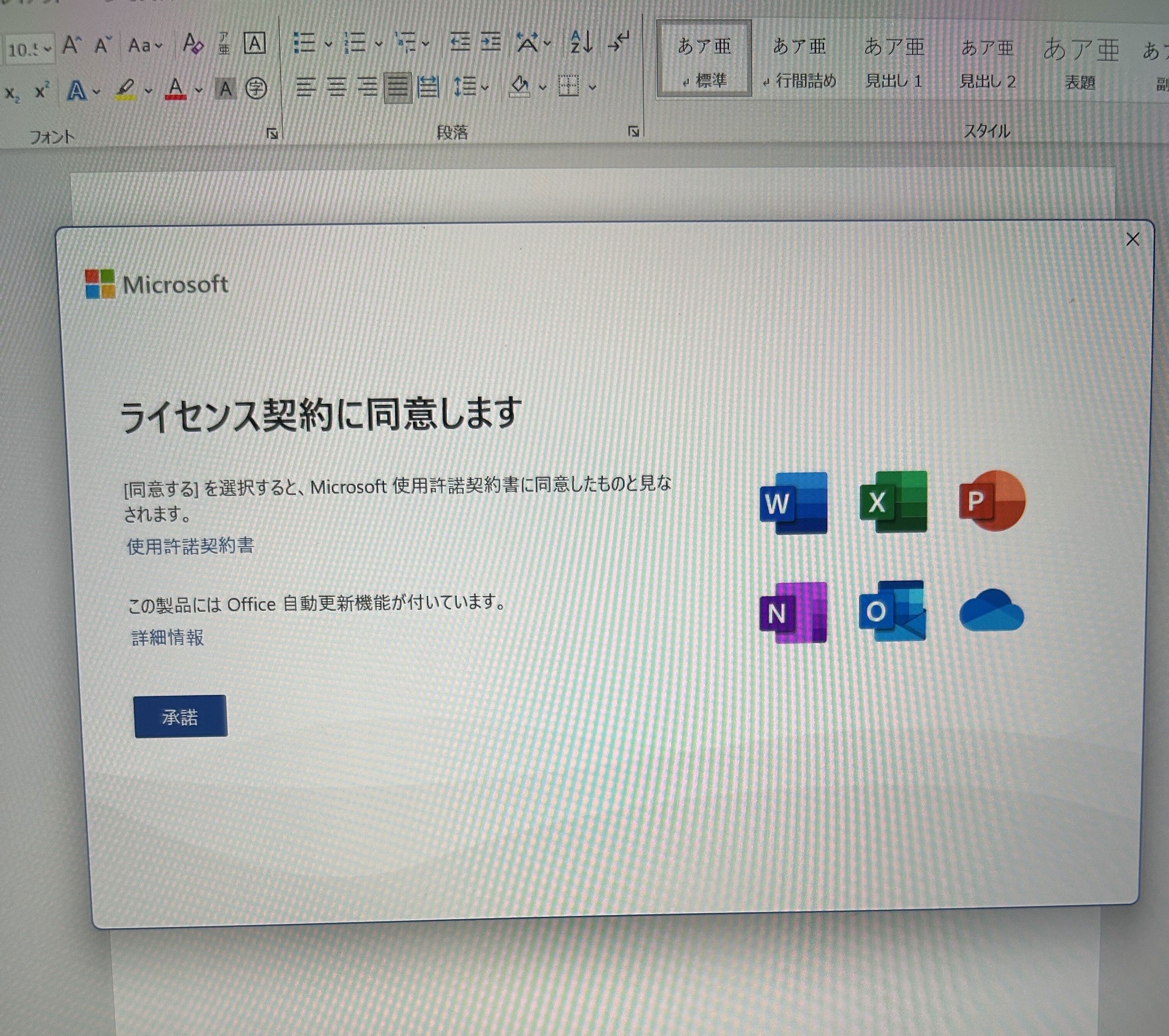Image resolution: width=1169 pixels, height=1036 pixels.
Task: Apply the 見出し 2 style
Action: (x=988, y=63)
